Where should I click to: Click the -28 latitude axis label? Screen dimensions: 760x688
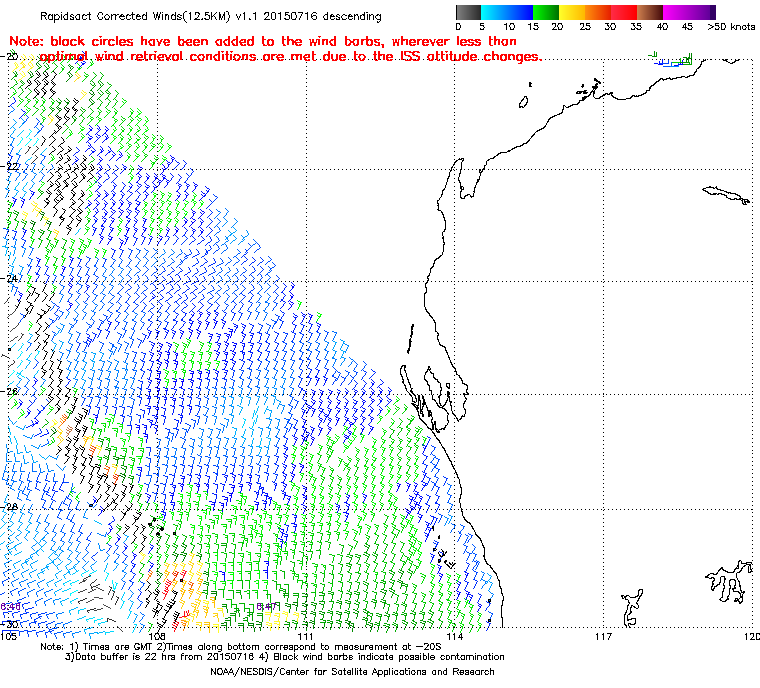click(x=10, y=507)
